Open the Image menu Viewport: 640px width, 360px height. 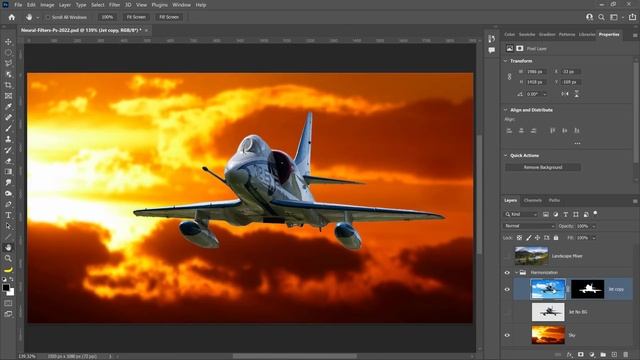coord(47,5)
